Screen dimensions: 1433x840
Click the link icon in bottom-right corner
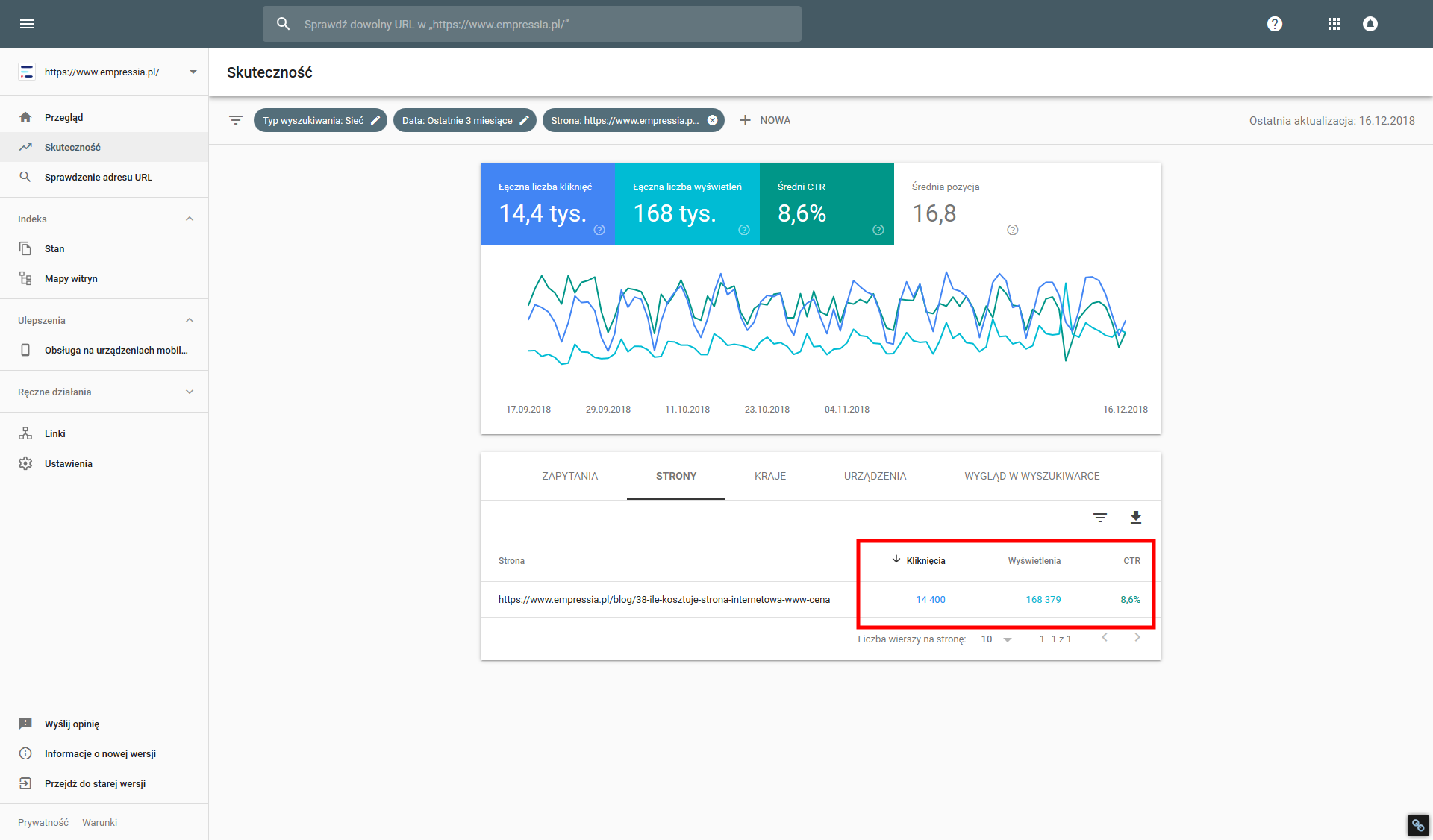coord(1418,825)
